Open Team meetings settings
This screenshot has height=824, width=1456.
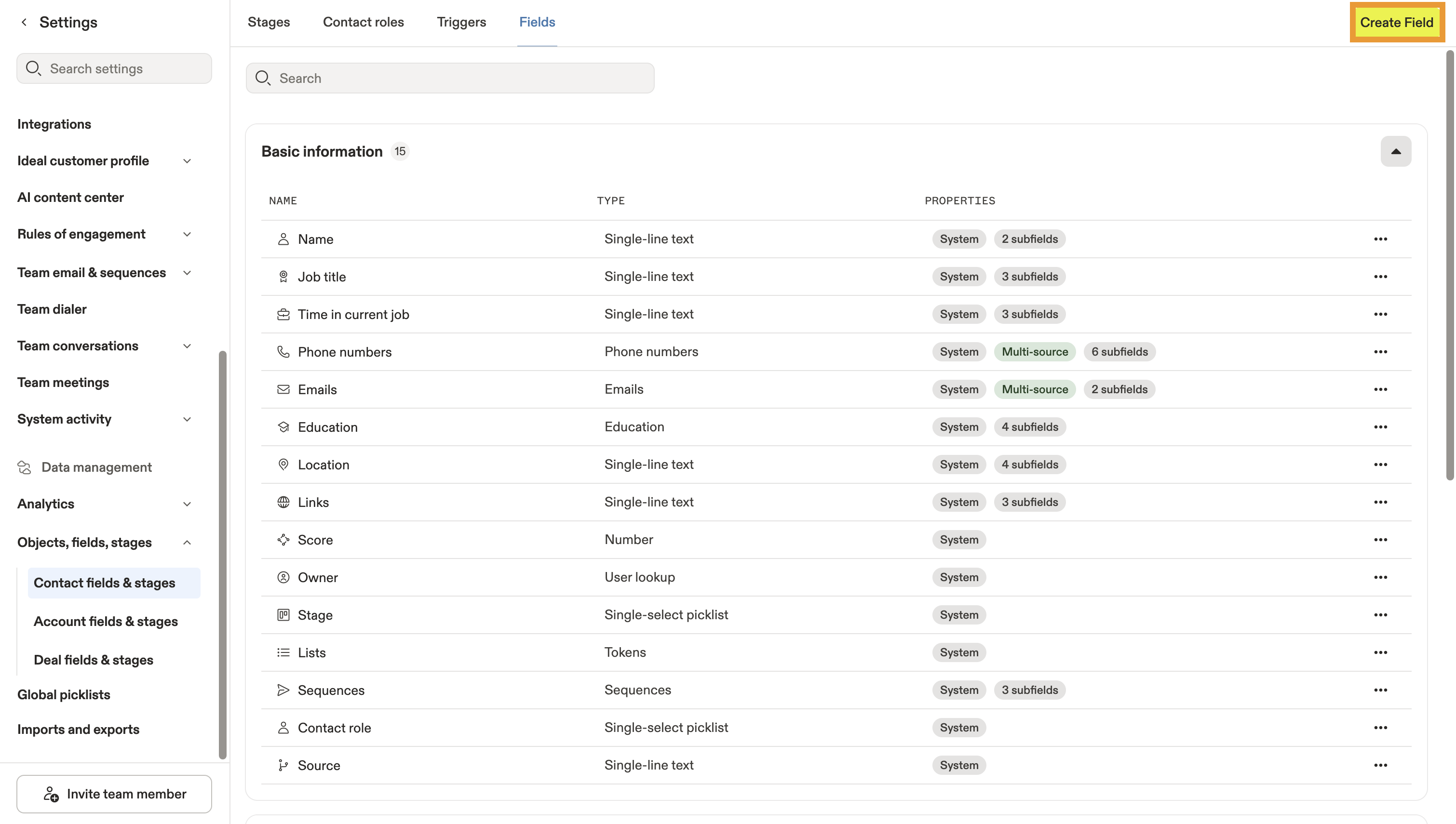pyautogui.click(x=63, y=383)
